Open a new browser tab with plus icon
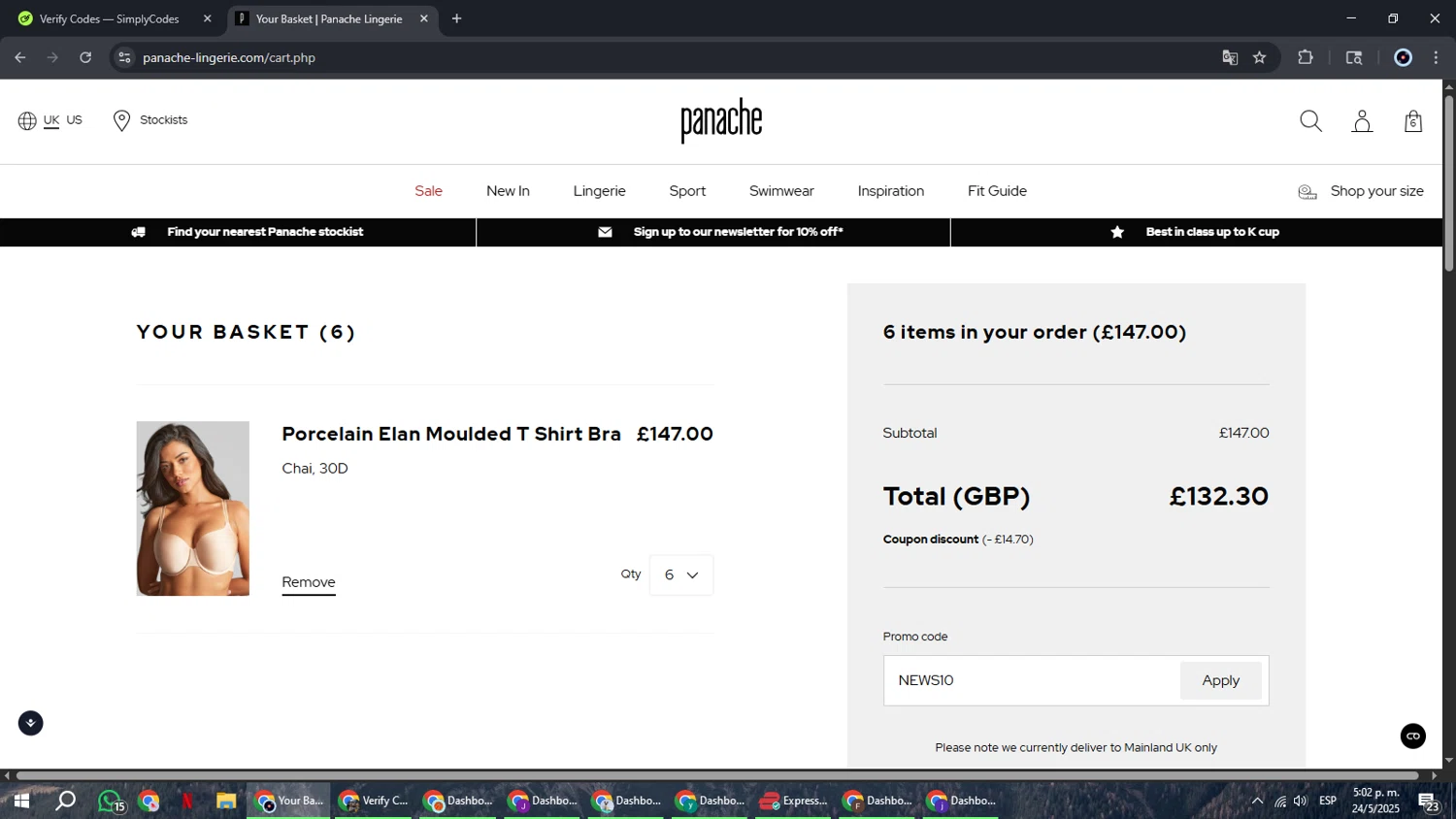Image resolution: width=1456 pixels, height=819 pixels. [x=457, y=18]
